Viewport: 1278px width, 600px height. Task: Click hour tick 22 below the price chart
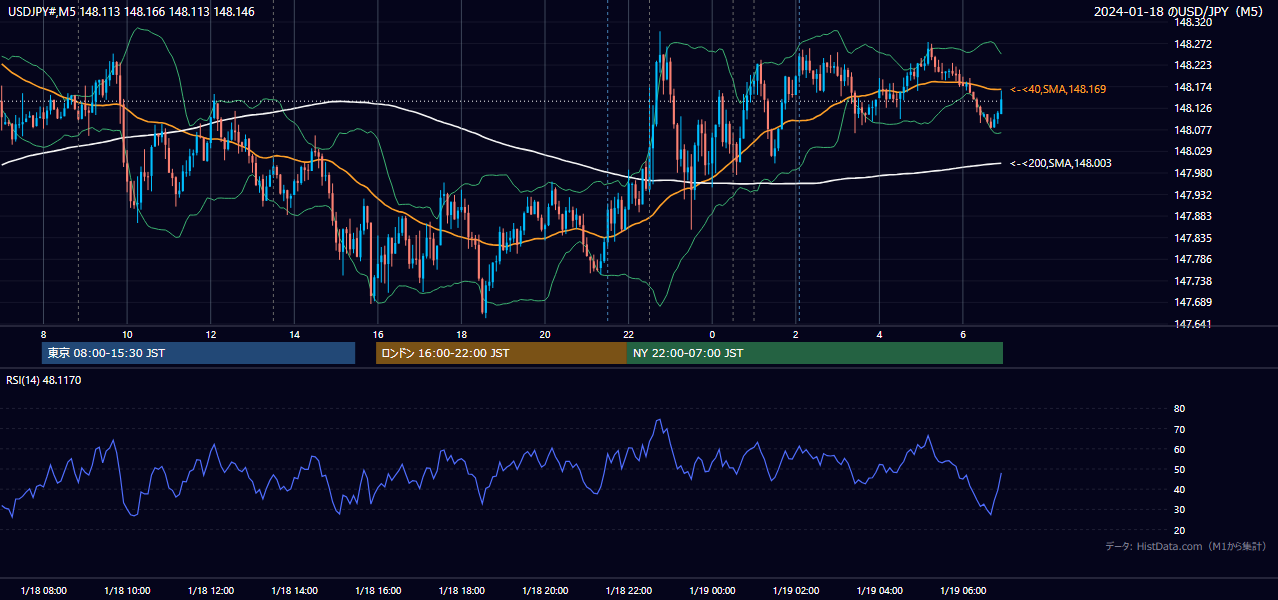pos(628,334)
